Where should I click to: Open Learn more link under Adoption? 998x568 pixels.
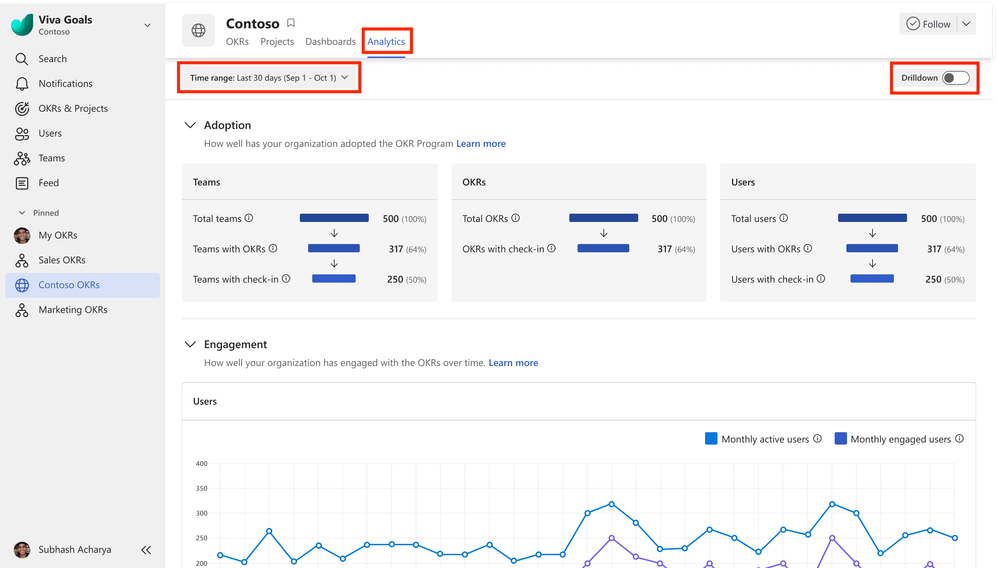tap(481, 144)
